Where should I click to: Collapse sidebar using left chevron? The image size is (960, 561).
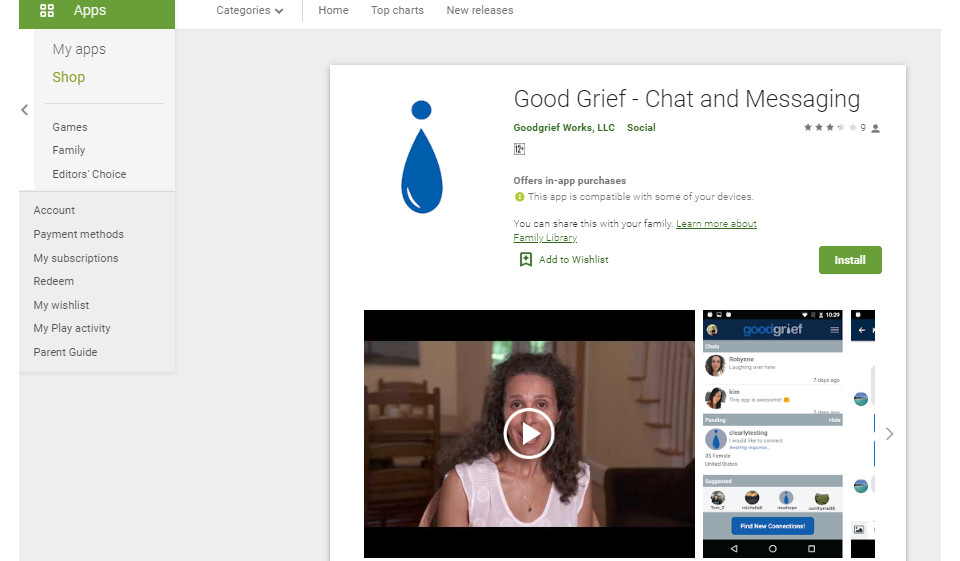pos(25,111)
